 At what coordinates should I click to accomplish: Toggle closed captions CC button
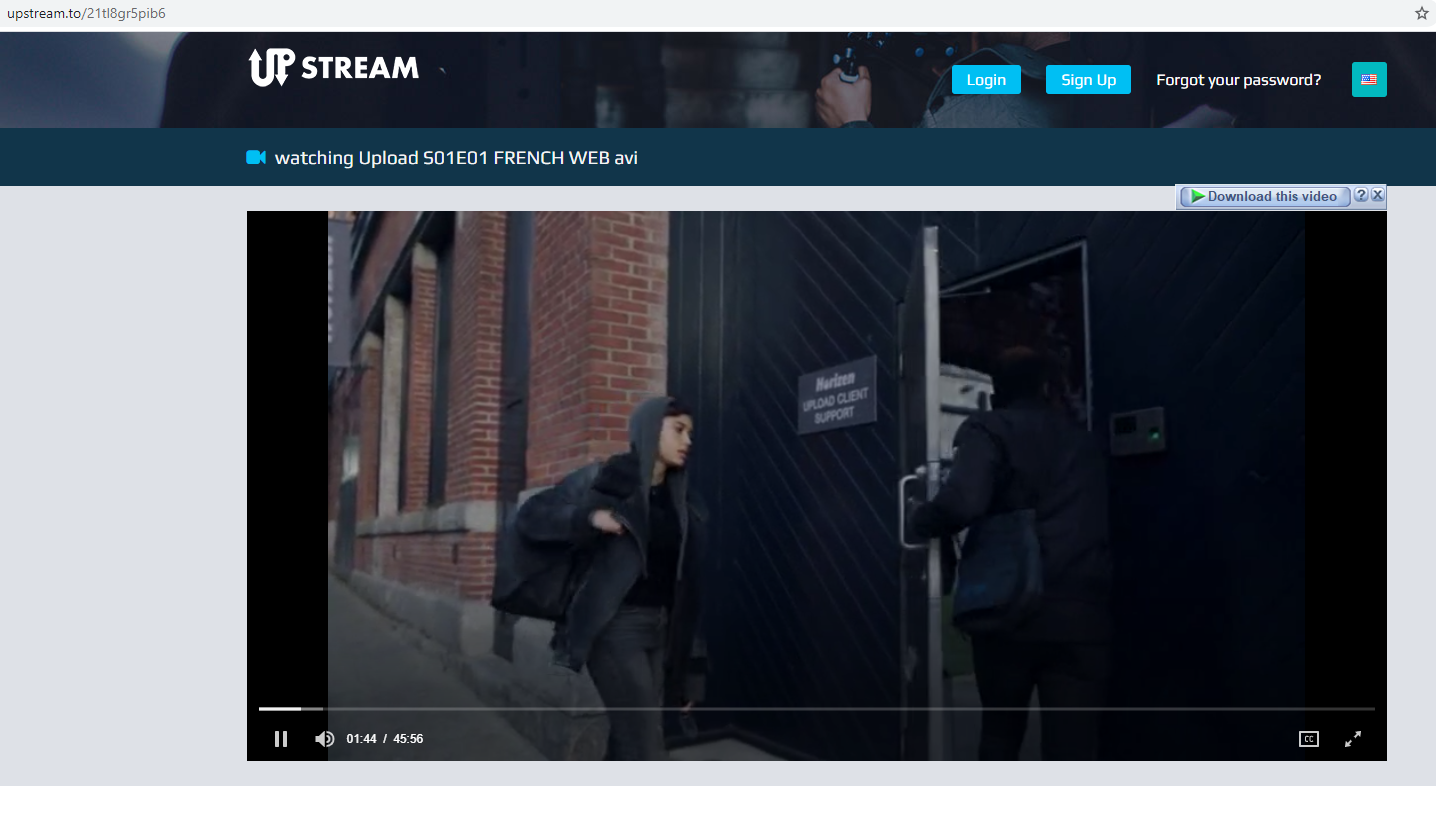pos(1308,739)
